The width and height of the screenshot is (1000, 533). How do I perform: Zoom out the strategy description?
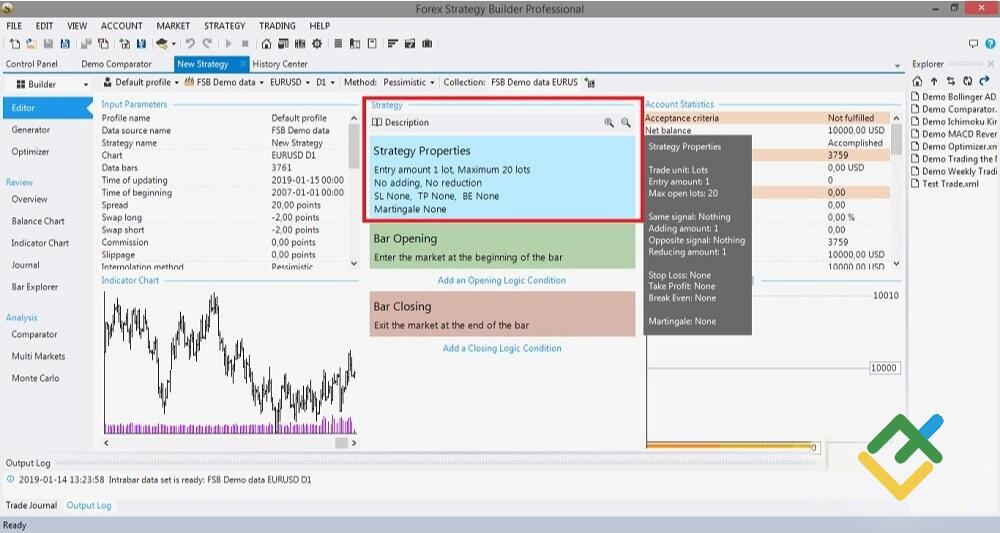click(626, 122)
